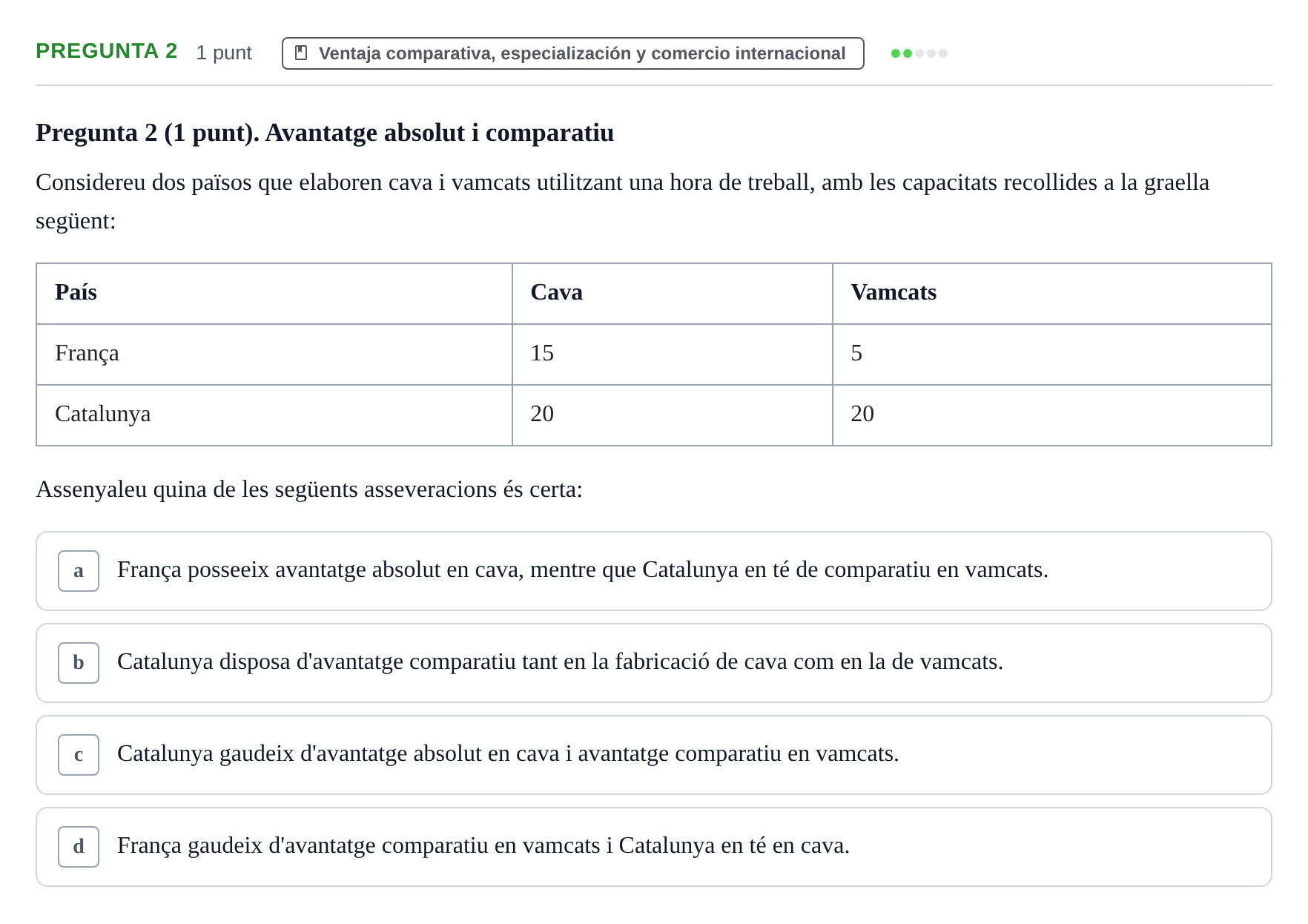Viewport: 1308px width, 924px height.
Task: Click the '1 punt' score label
Action: [x=224, y=53]
